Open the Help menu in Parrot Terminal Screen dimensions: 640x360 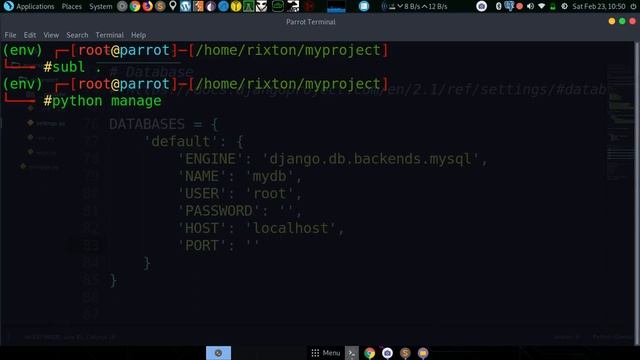138,35
